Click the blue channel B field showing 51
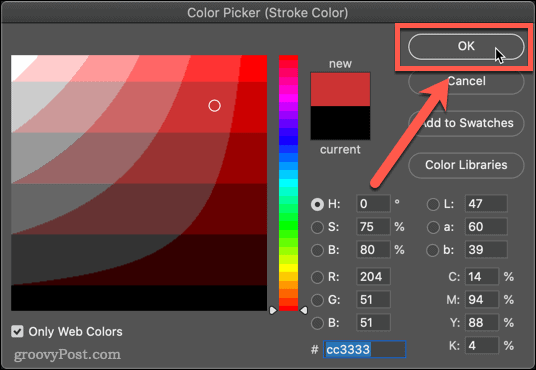536x370 pixels. 373,322
